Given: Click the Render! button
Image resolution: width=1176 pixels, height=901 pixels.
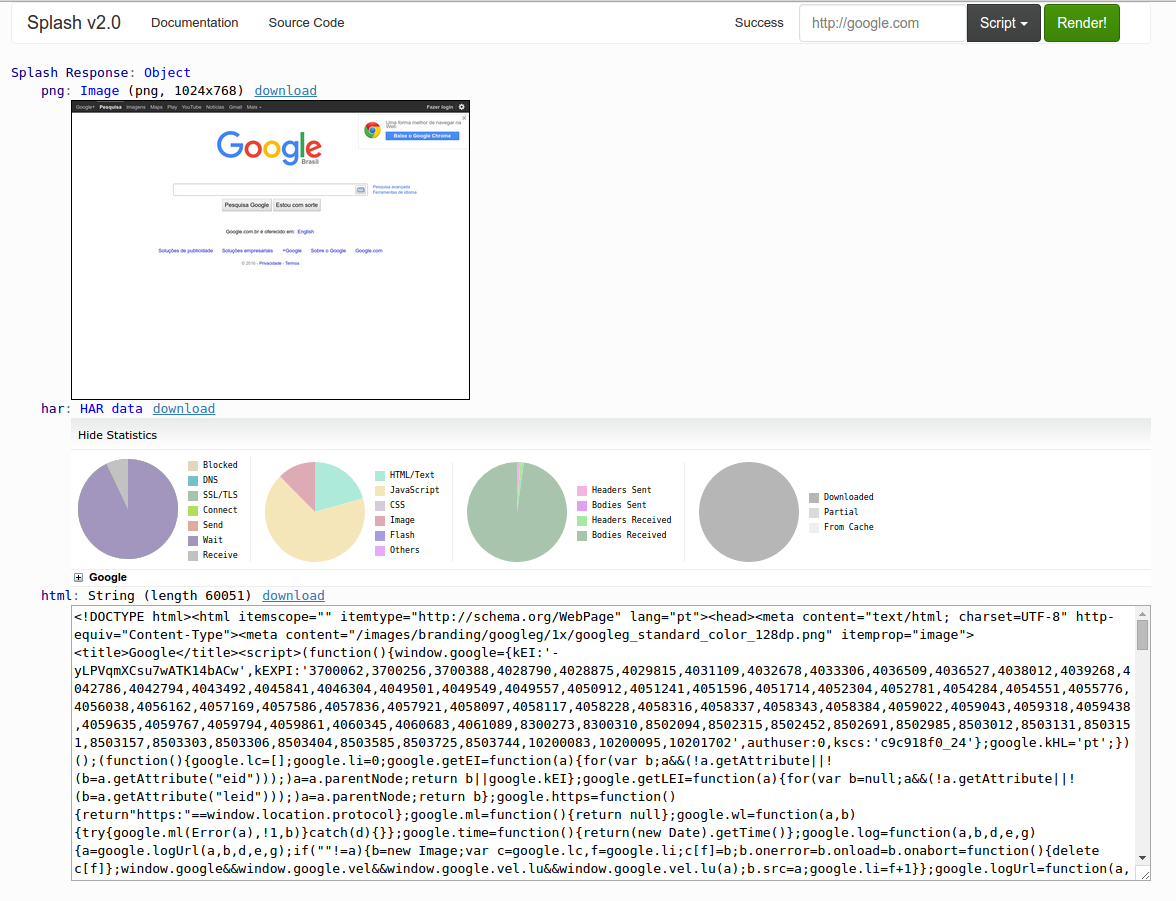Looking at the screenshot, I should click(x=1082, y=23).
